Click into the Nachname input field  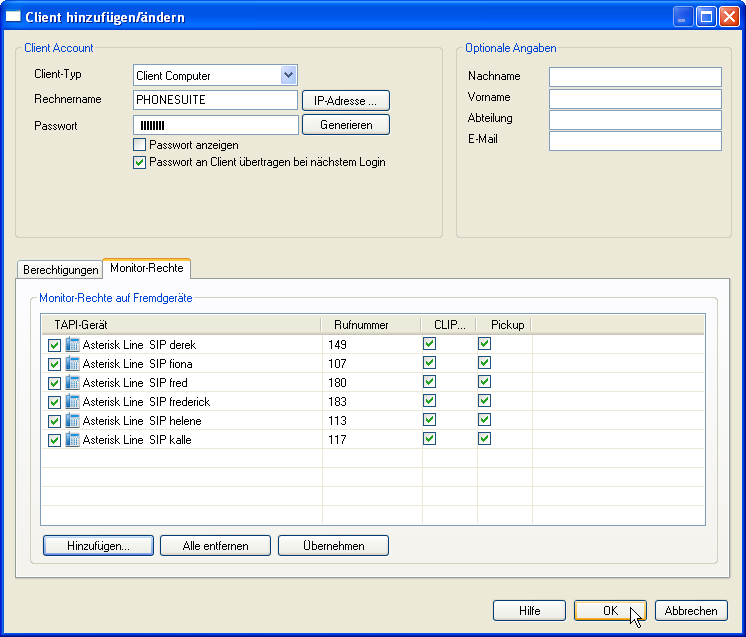[635, 77]
